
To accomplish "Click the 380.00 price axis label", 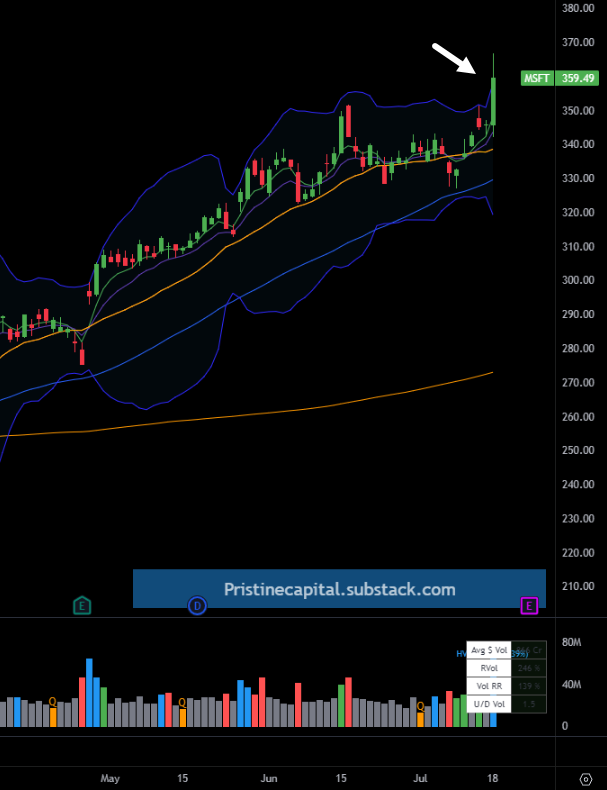I will [x=578, y=8].
